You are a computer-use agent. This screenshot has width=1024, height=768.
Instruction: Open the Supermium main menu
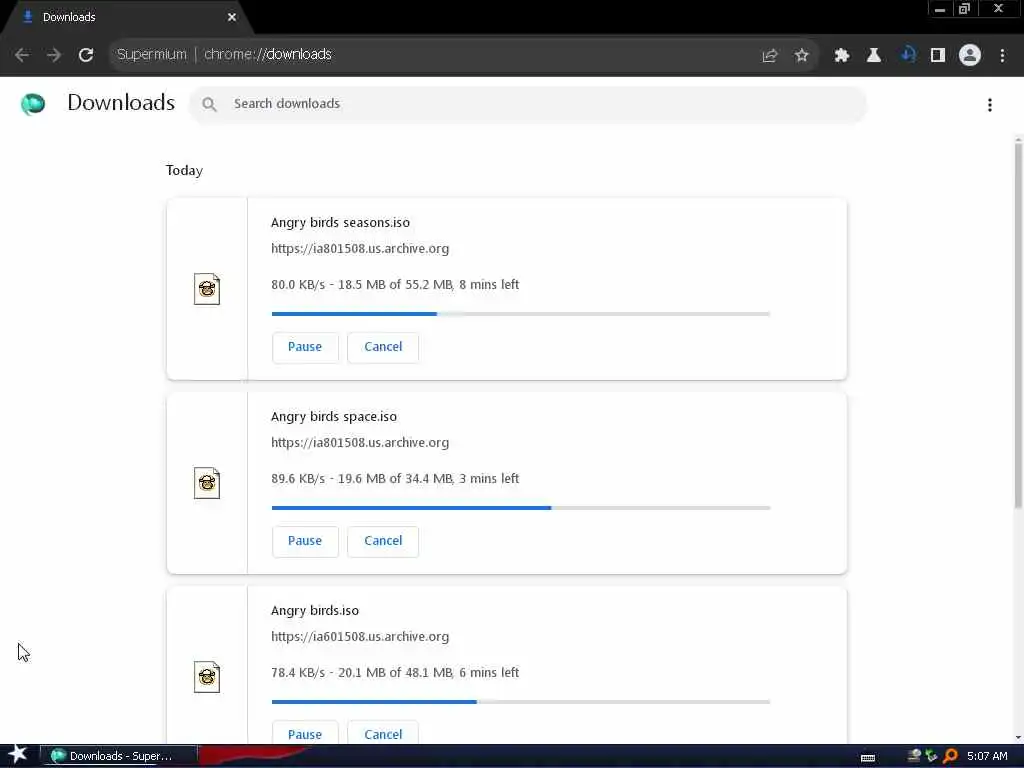pos(1002,56)
